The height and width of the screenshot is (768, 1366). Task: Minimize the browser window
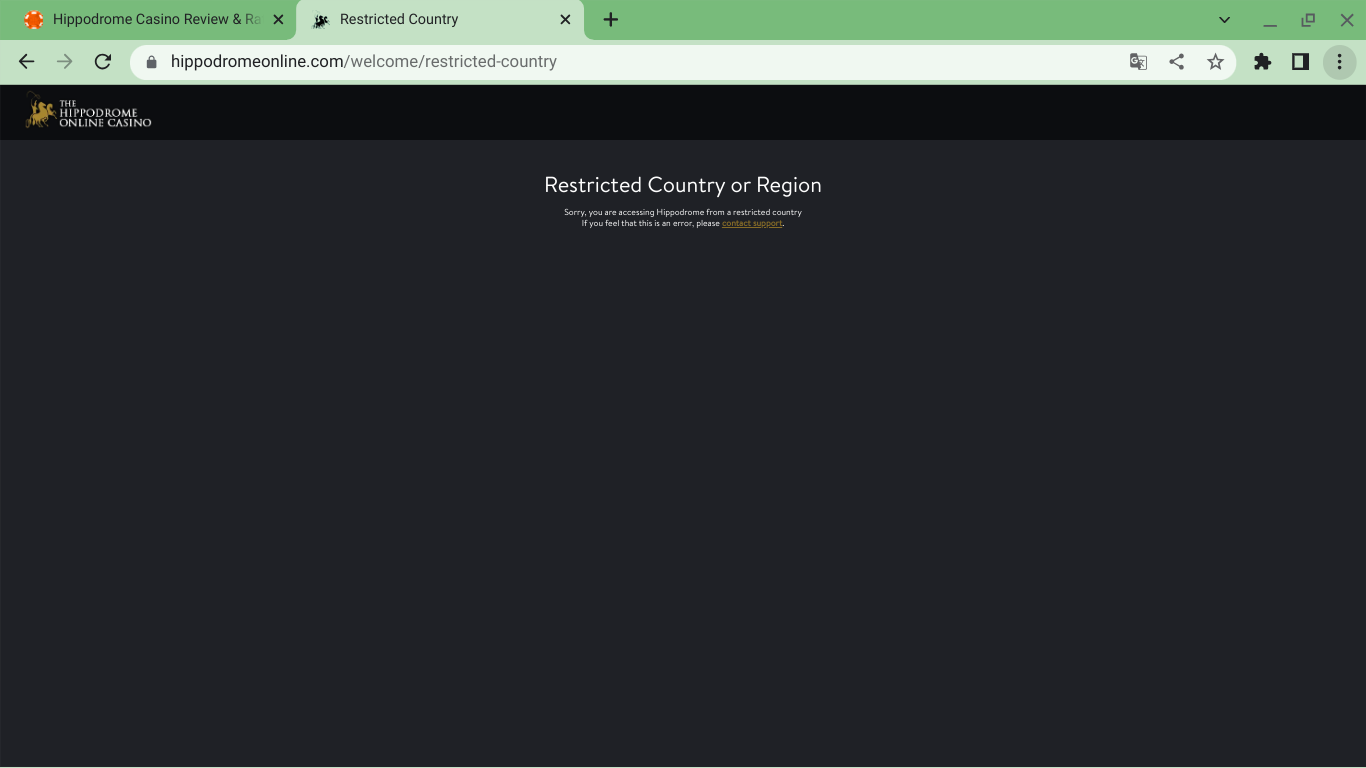[1270, 20]
